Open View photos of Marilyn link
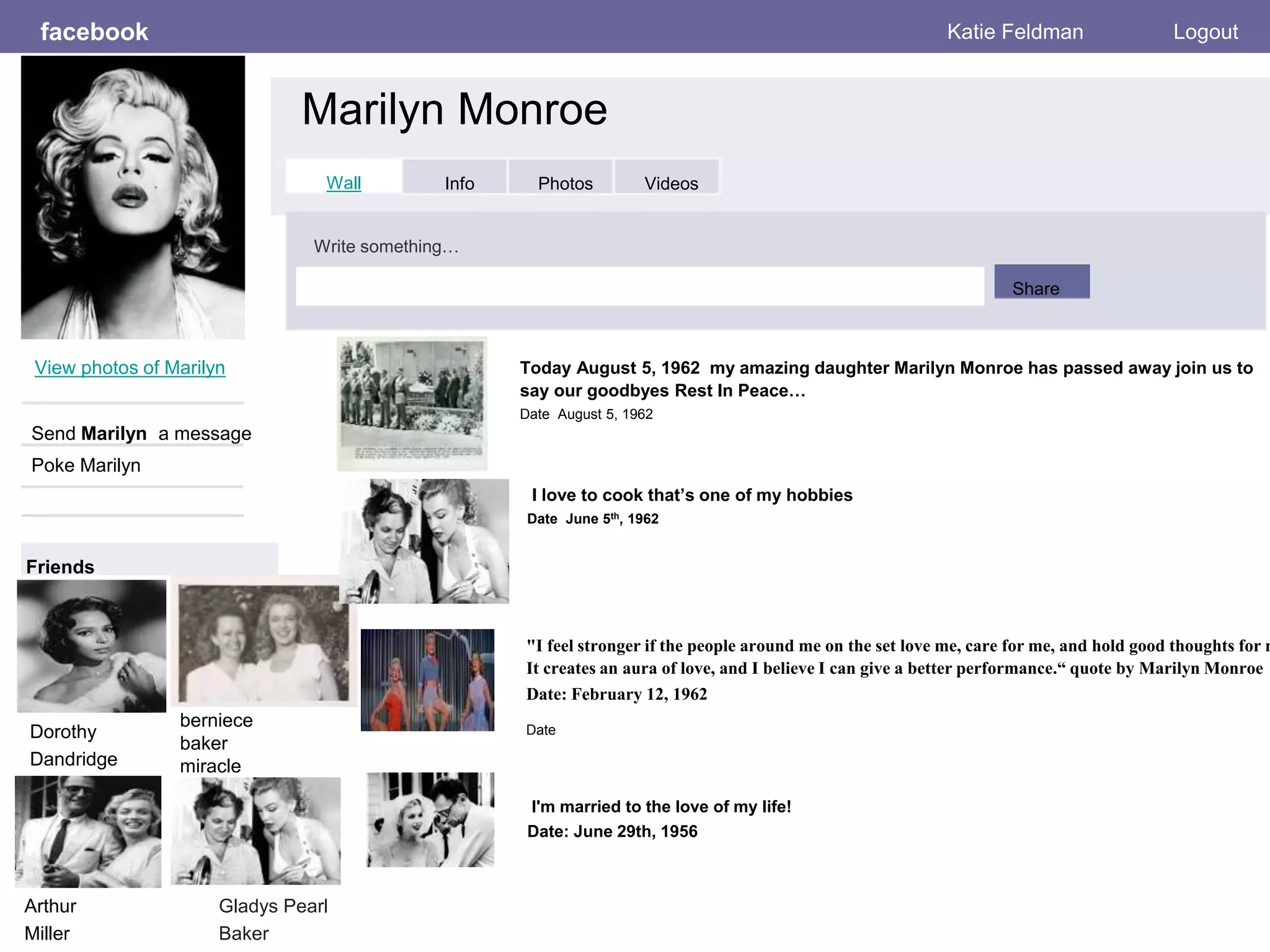1270x952 pixels. [130, 368]
